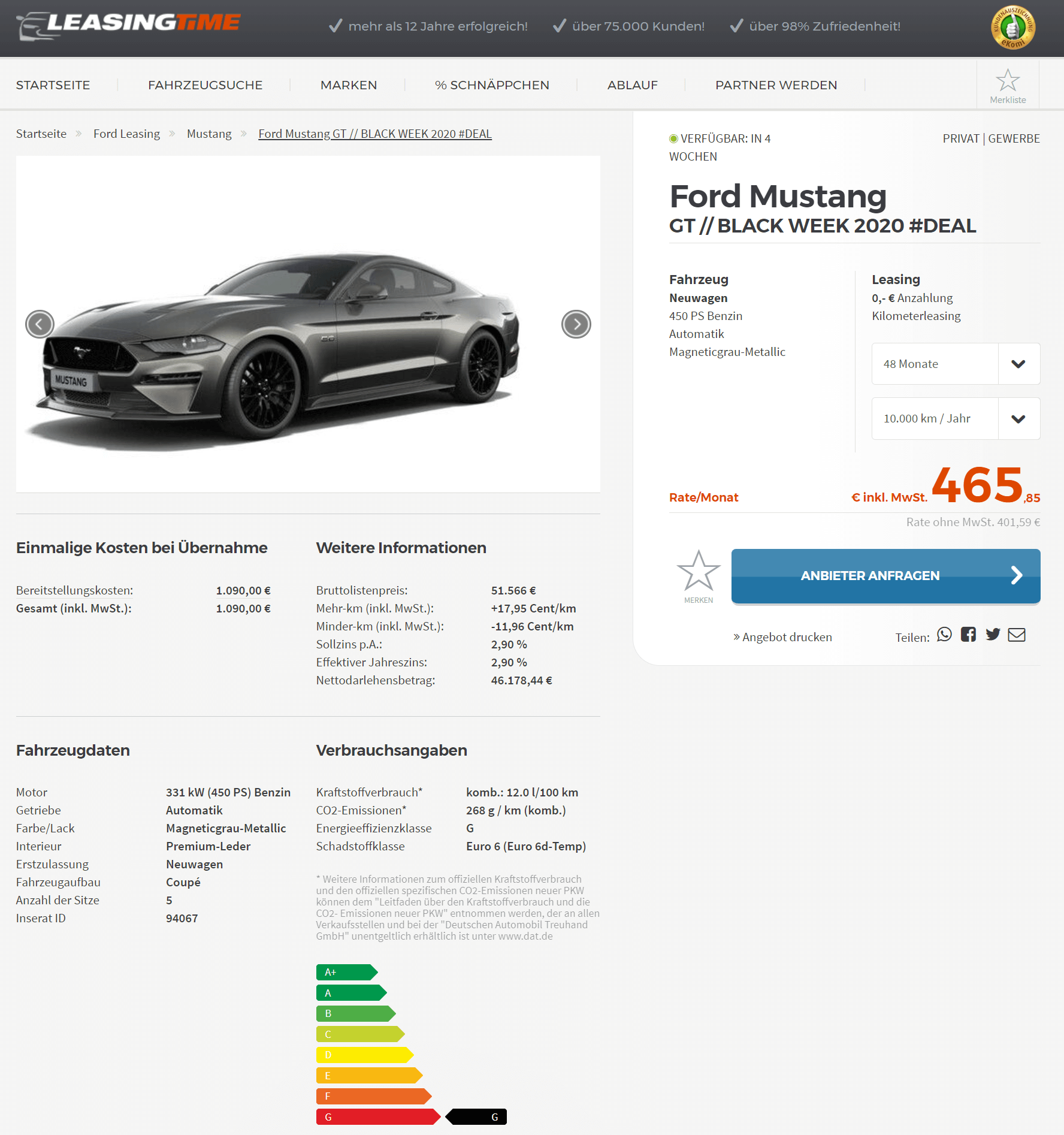
Task: Open Marken menu item
Action: pyautogui.click(x=349, y=85)
